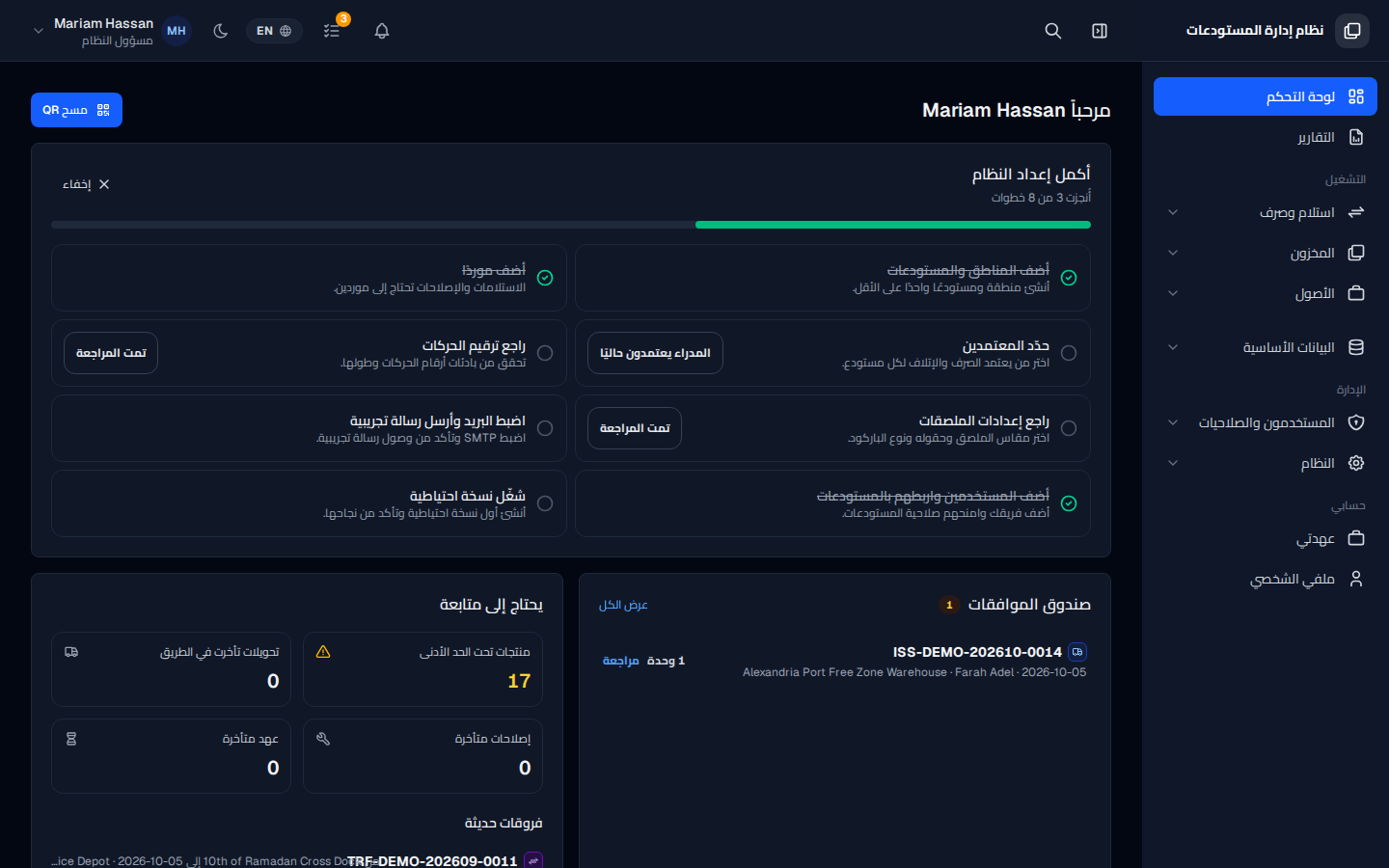1389x868 pixels.
Task: Expand النظام settings section
Action: pos(1266,463)
